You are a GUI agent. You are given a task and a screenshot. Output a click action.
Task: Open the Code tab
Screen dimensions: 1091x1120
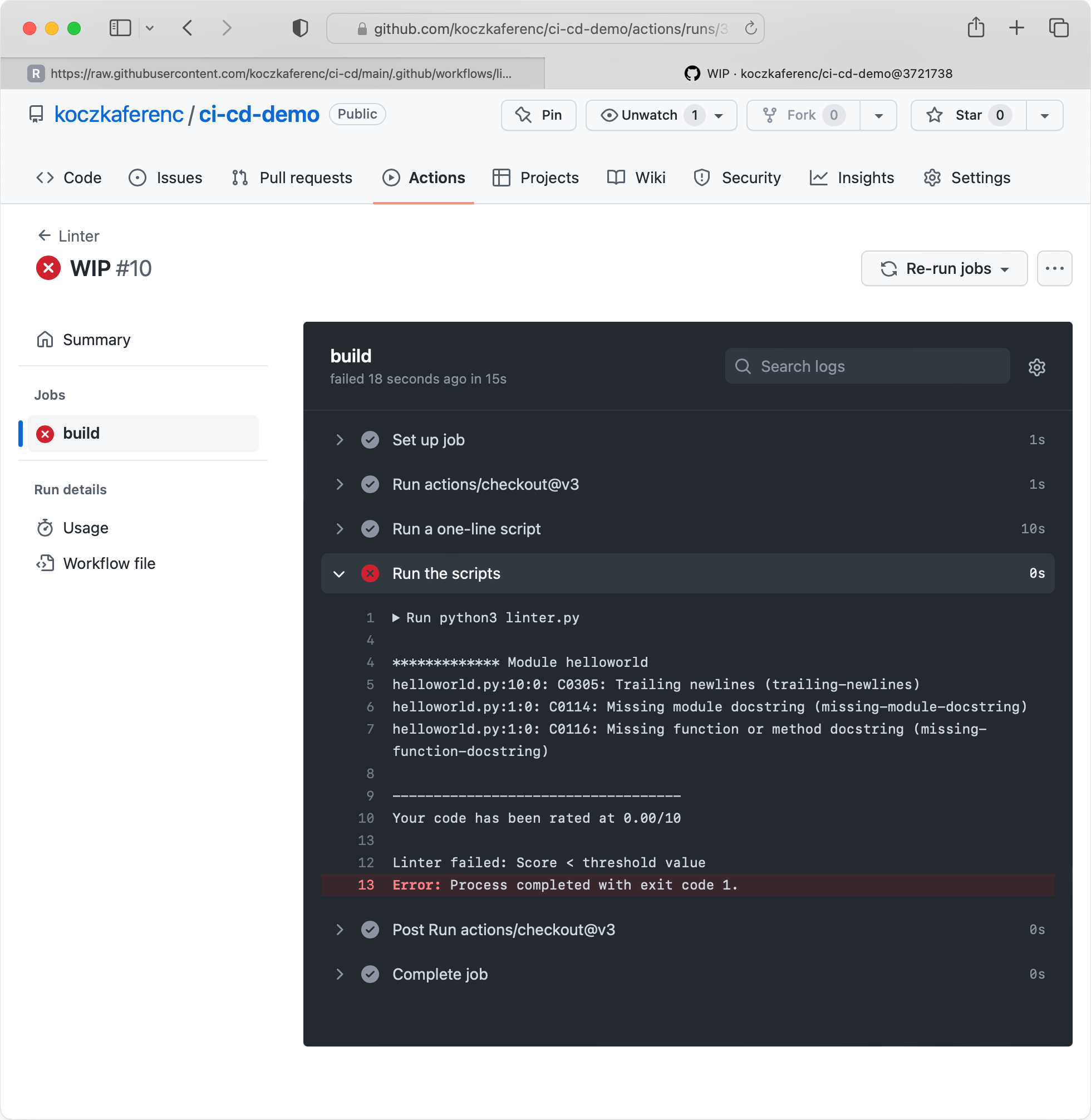pos(69,178)
